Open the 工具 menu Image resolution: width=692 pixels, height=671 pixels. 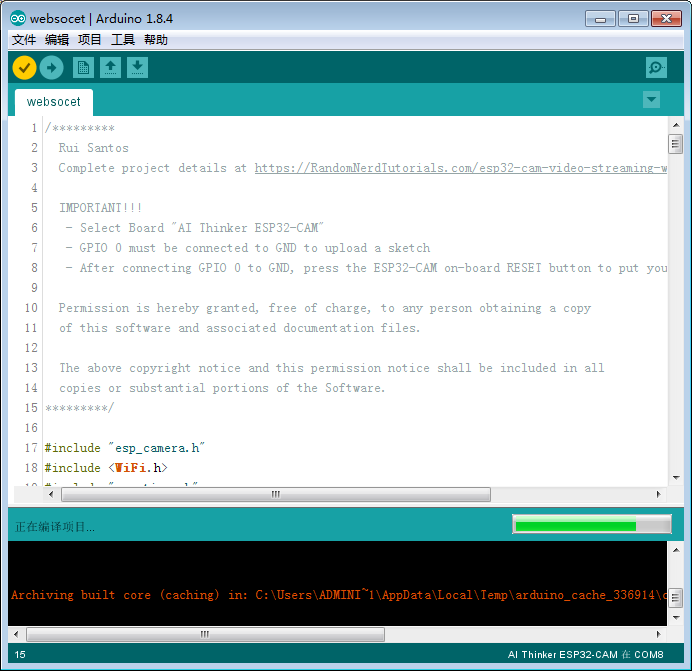(123, 40)
